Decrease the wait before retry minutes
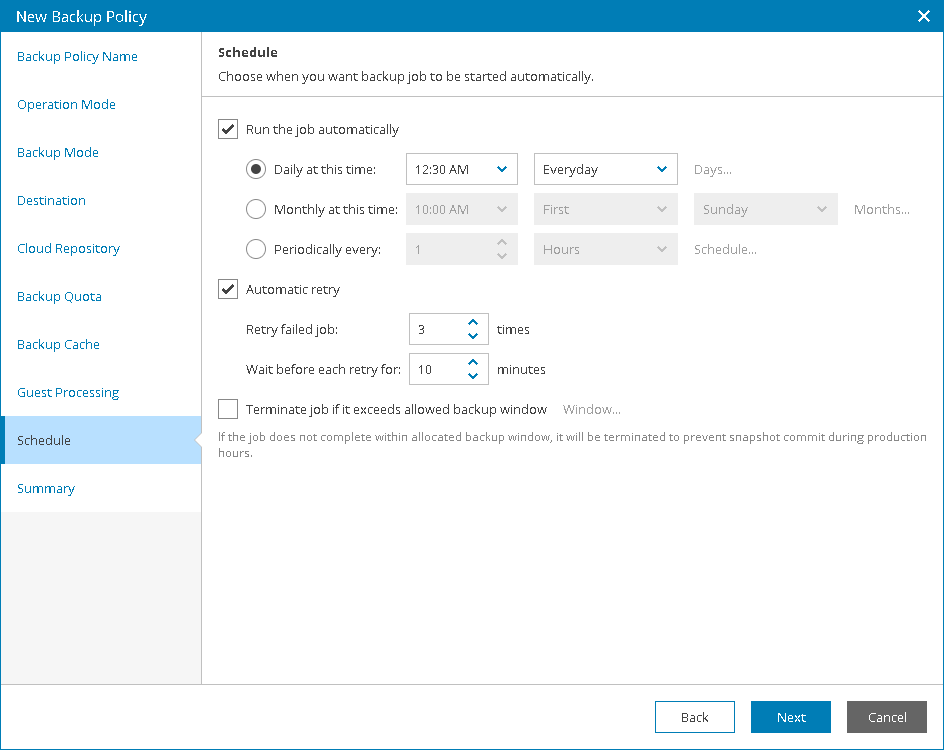 (473, 376)
